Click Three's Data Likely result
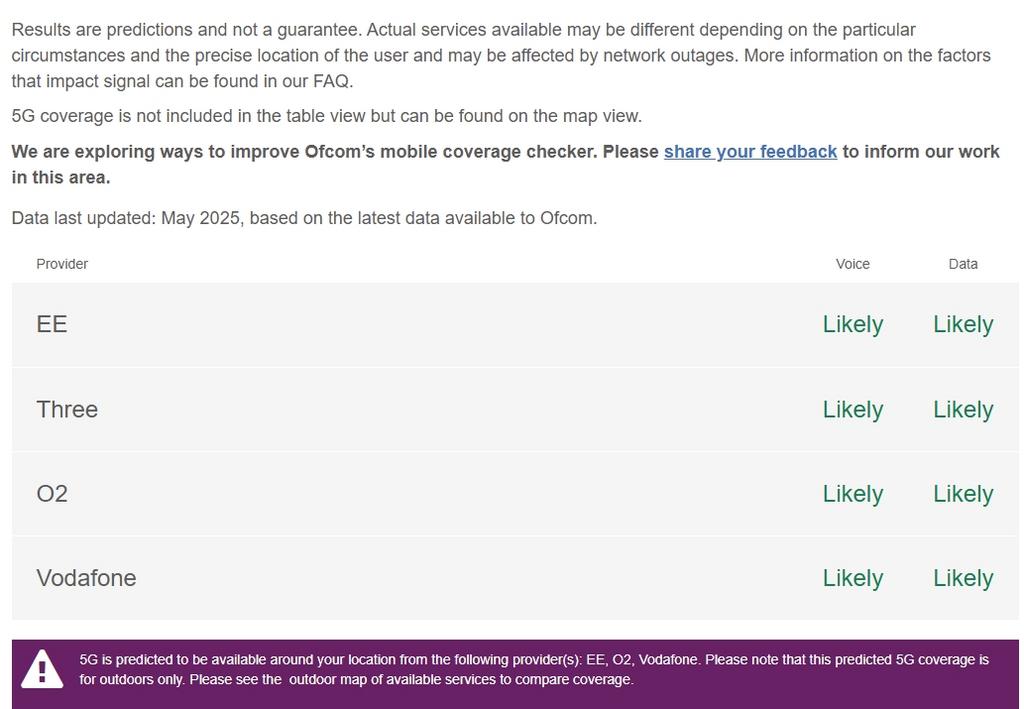 963,409
